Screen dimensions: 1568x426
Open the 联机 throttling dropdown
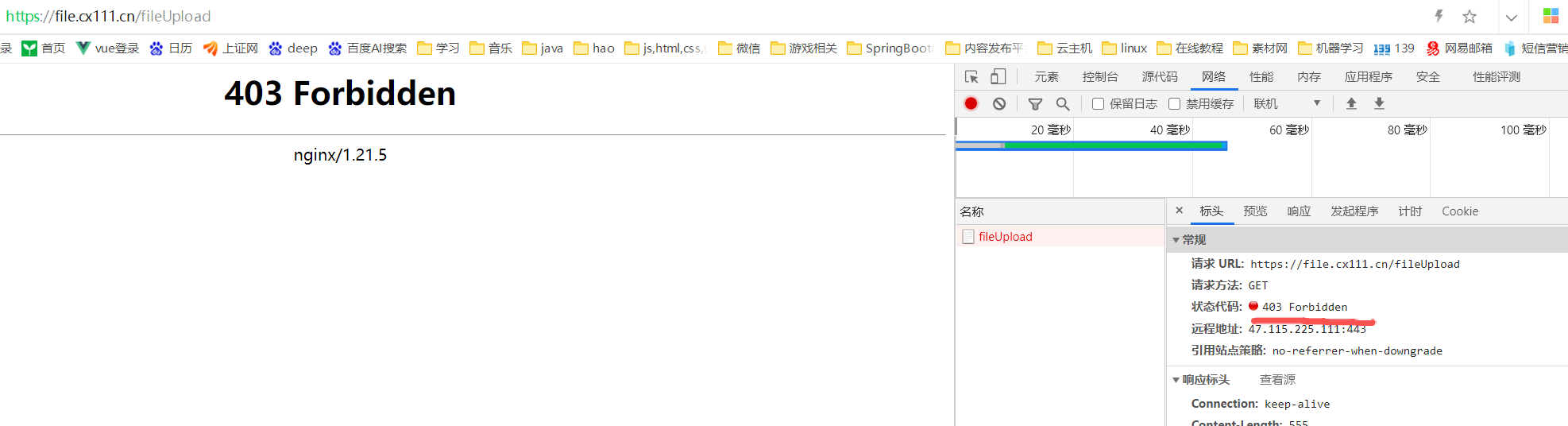tap(1287, 103)
